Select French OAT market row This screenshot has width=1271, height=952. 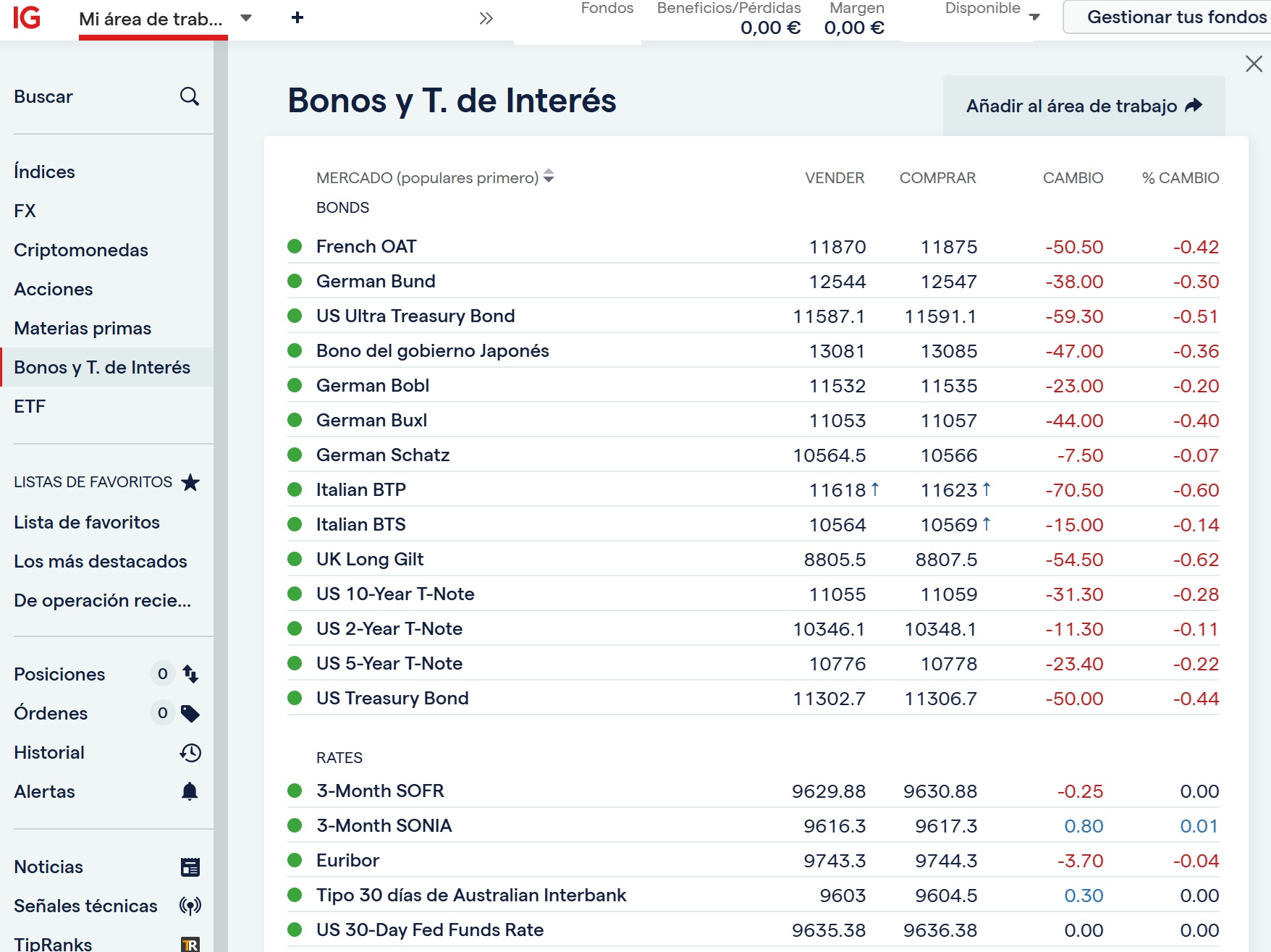pyautogui.click(x=753, y=246)
